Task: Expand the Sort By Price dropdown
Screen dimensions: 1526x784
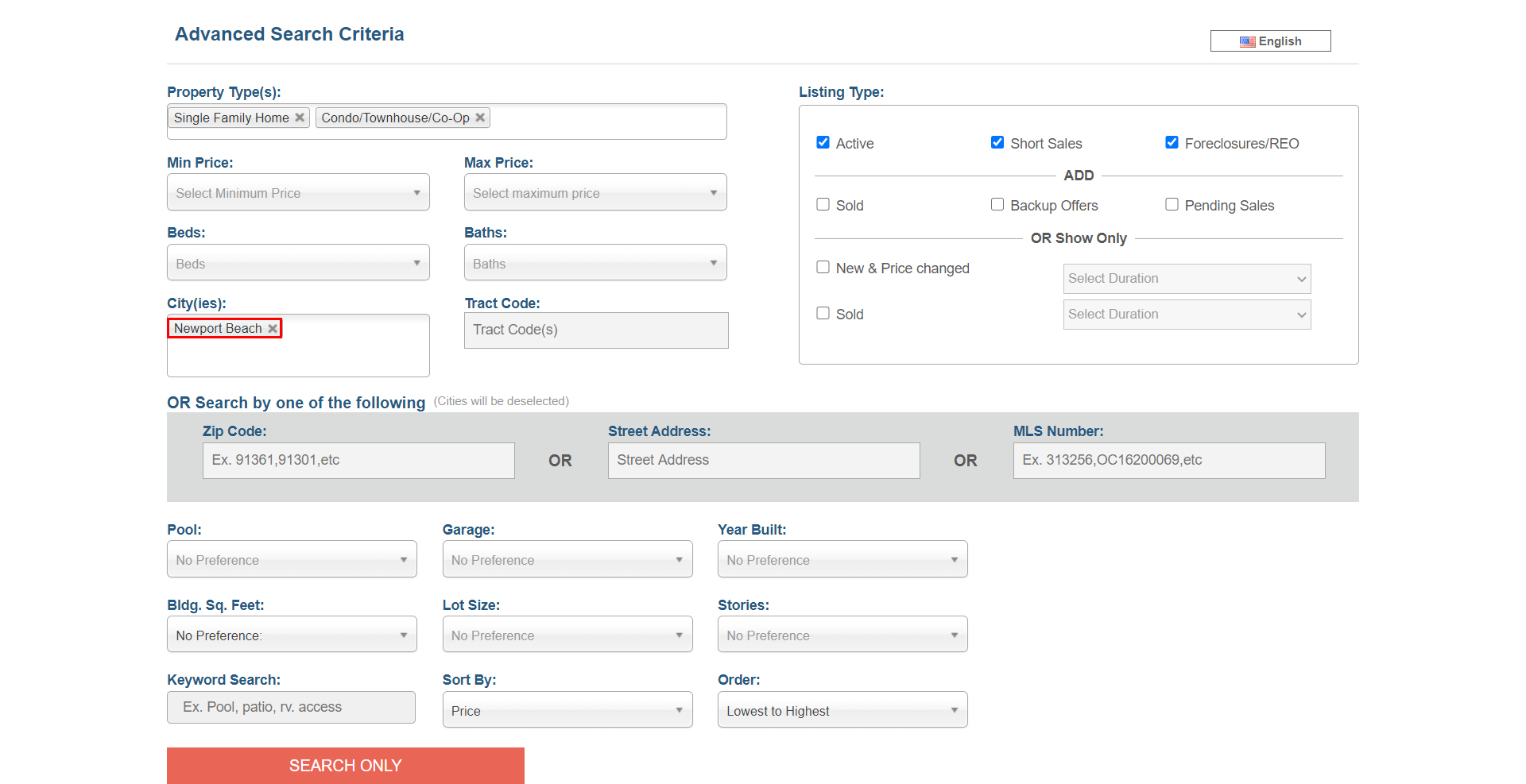Action: coord(567,710)
